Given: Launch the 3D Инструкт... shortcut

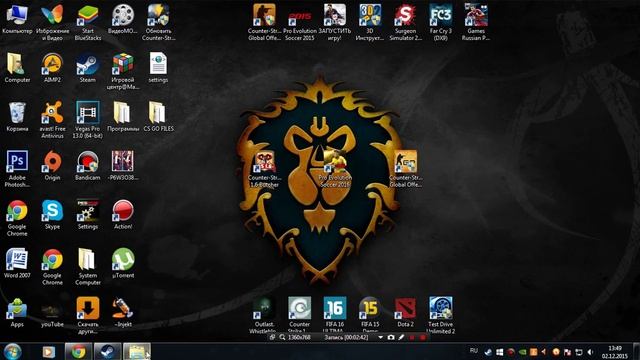Looking at the screenshot, I should 370,22.
